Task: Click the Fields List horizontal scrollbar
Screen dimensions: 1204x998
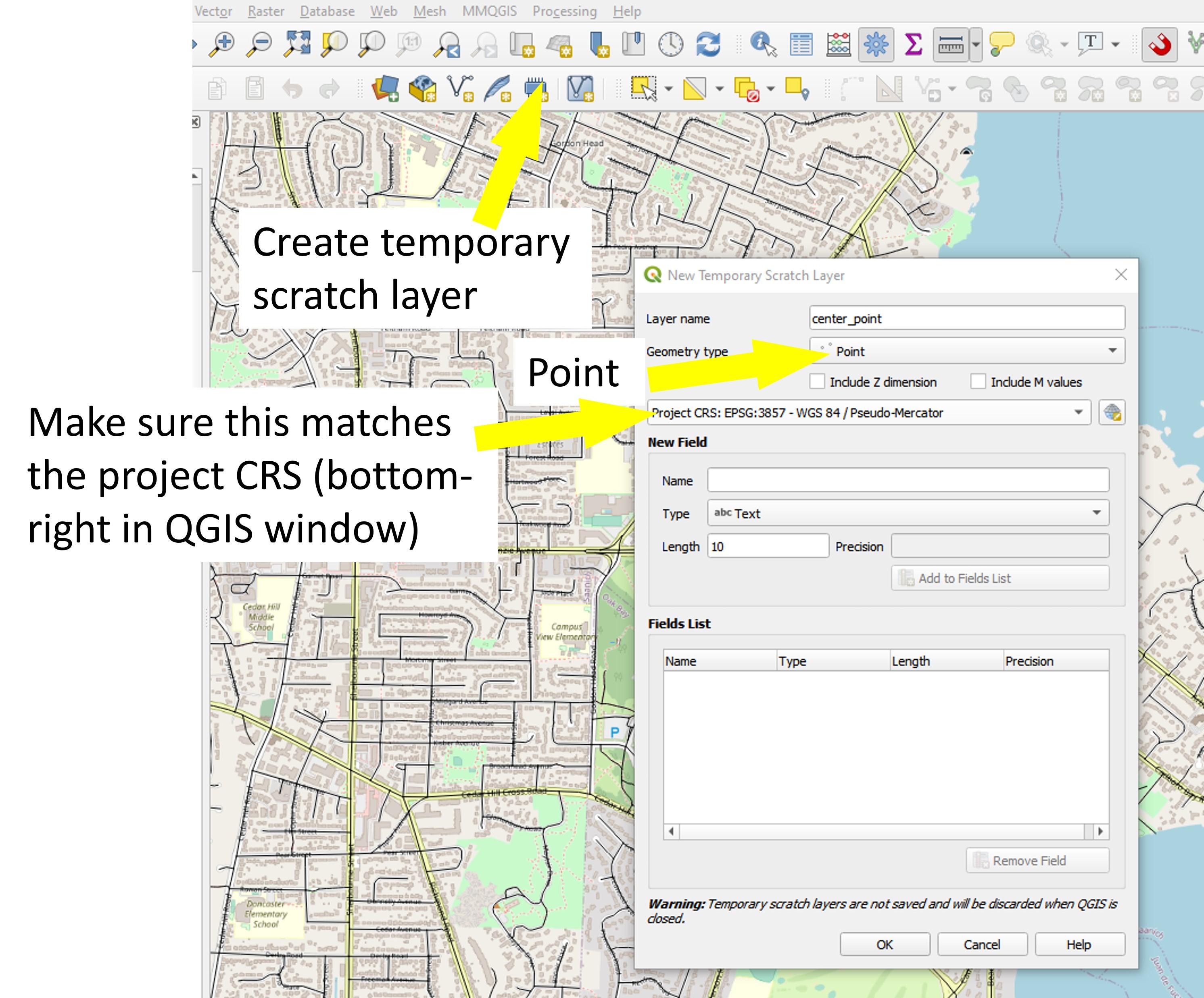Action: (886, 831)
